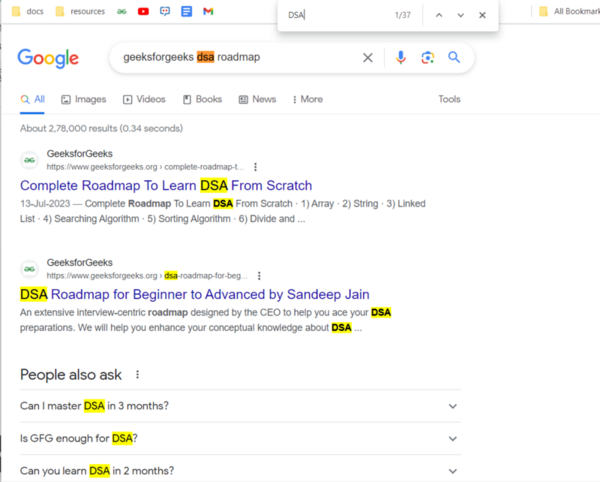Expand 'Can I master DSA in 3 months?'
This screenshot has width=600, height=482.
pyautogui.click(x=240, y=406)
